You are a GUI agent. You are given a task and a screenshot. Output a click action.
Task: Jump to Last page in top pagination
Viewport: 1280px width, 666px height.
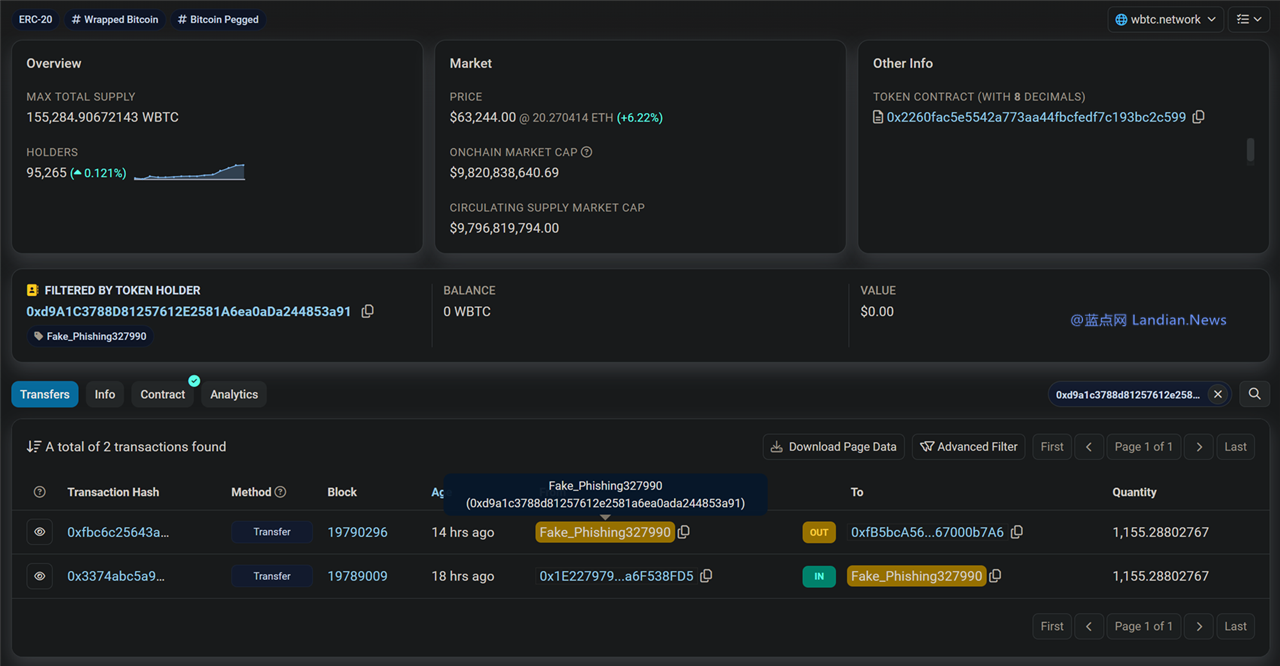1236,447
